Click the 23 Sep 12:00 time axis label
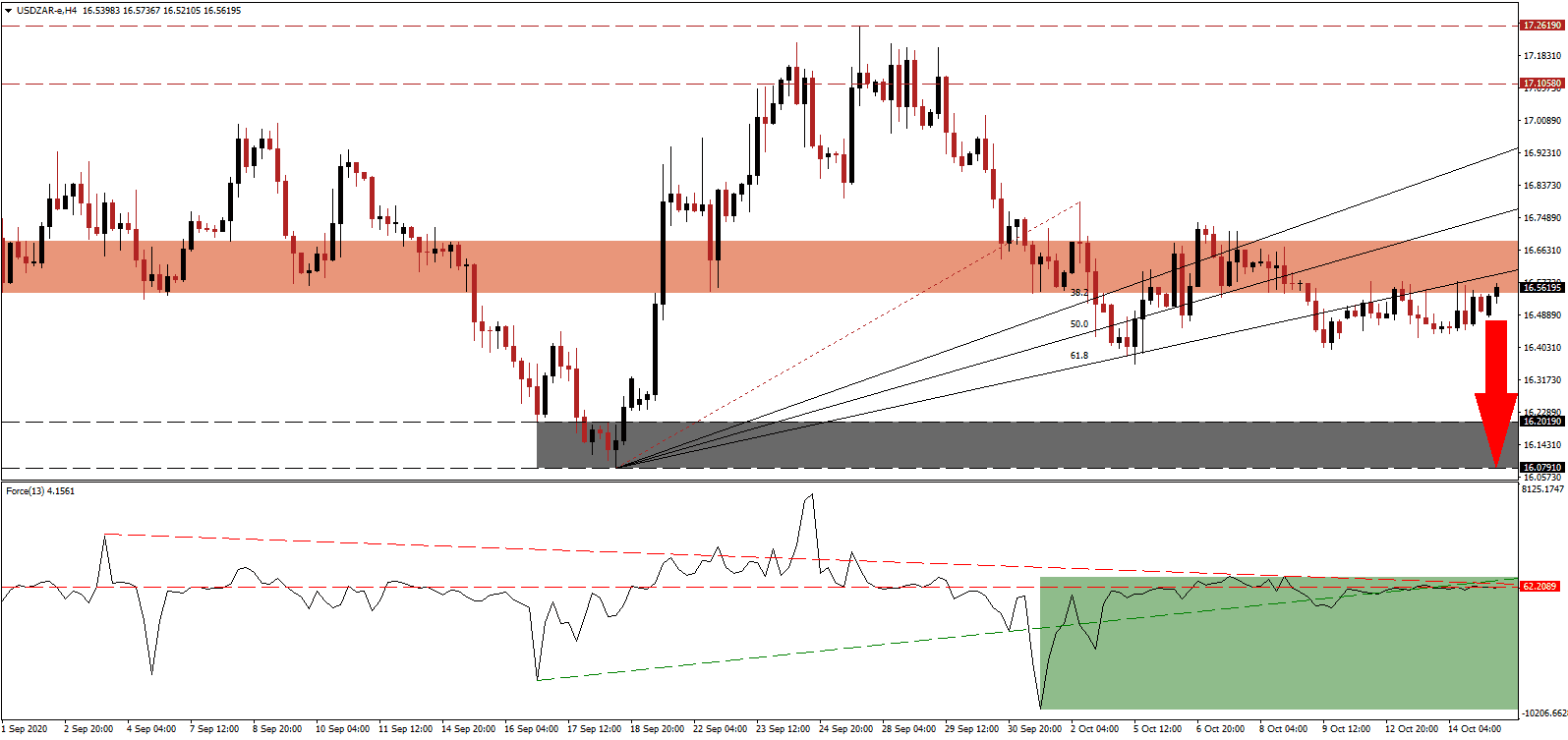The width and height of the screenshot is (1568, 740). click(x=783, y=729)
